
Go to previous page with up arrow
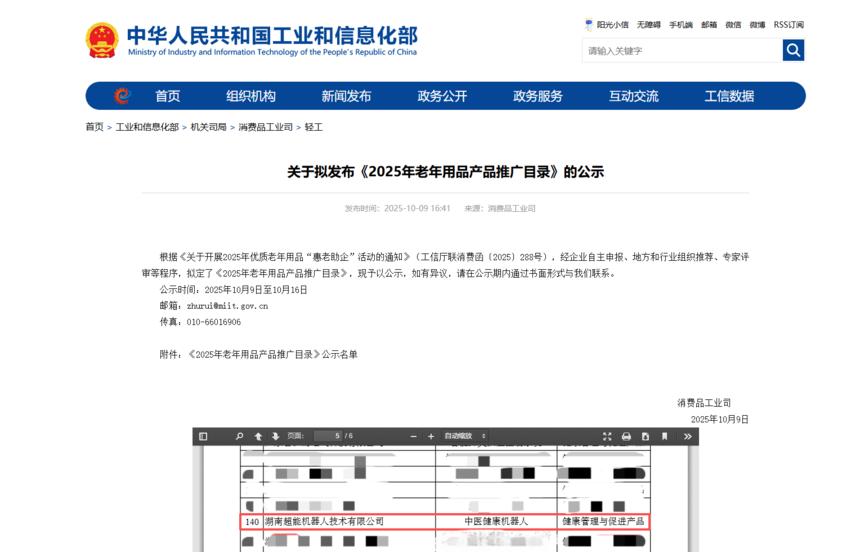pos(258,436)
